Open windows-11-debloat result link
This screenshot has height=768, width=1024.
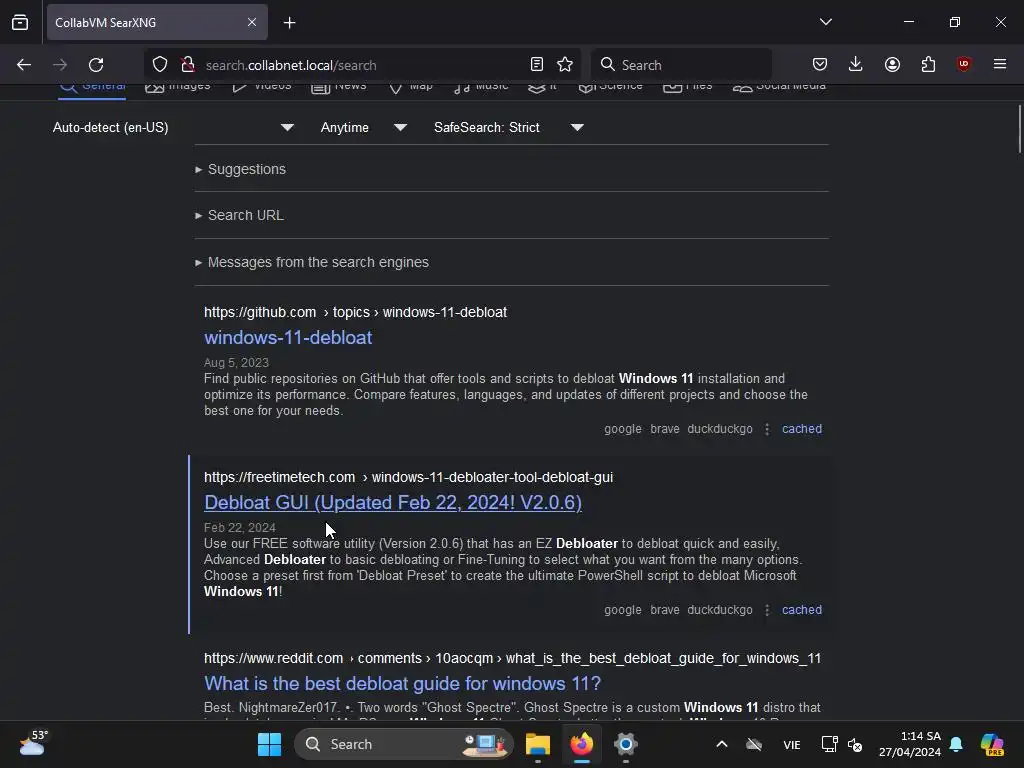click(x=288, y=338)
